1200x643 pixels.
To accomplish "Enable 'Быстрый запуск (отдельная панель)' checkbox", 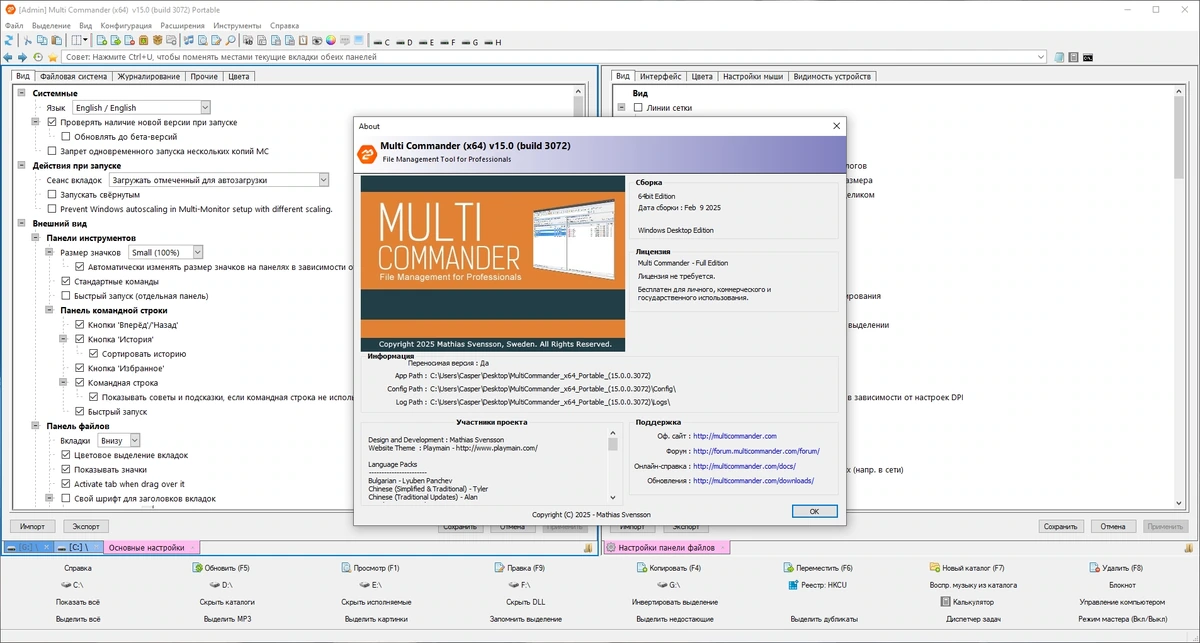I will click(x=66, y=296).
